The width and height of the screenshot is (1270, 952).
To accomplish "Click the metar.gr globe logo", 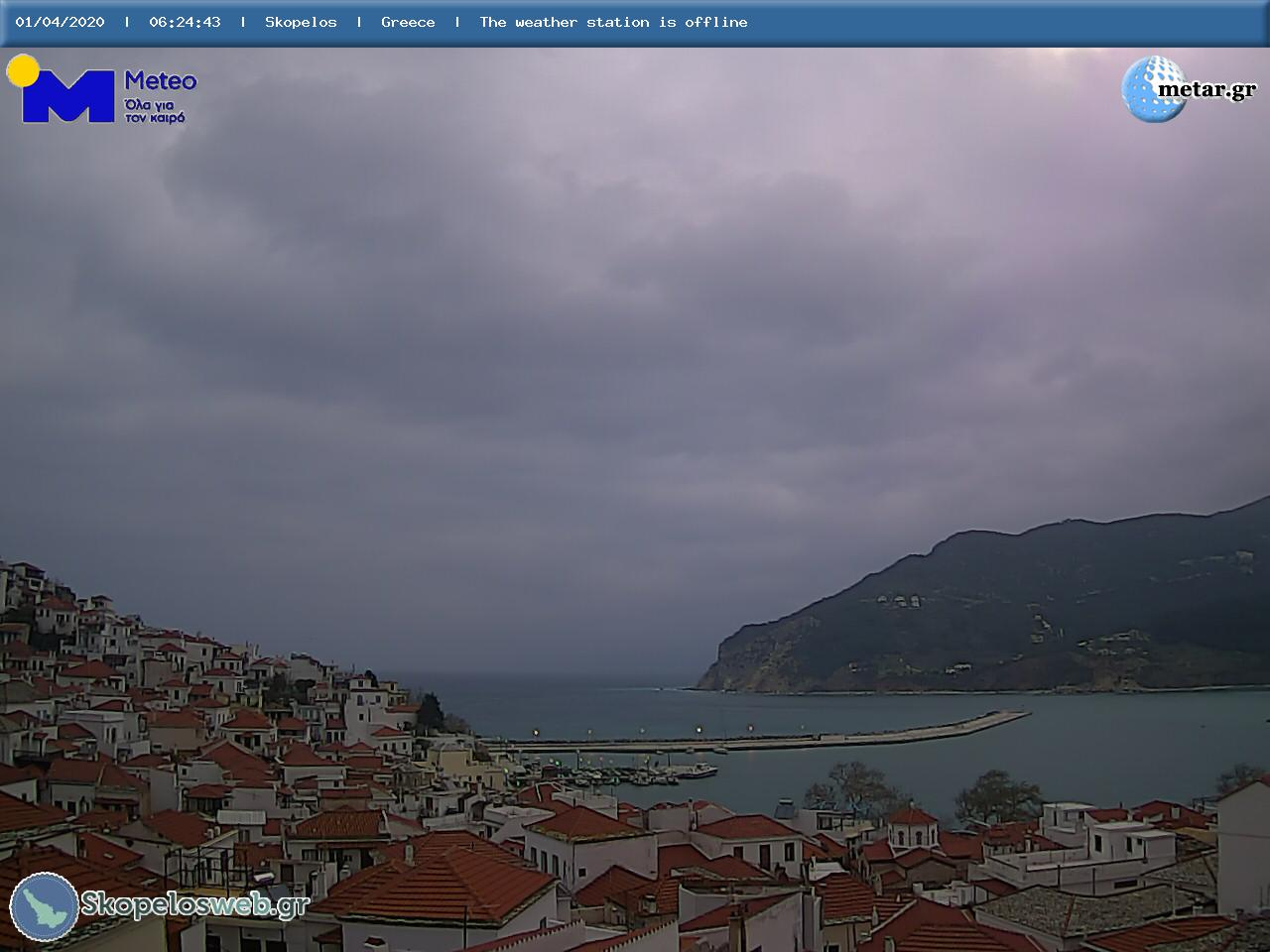I will [1153, 89].
